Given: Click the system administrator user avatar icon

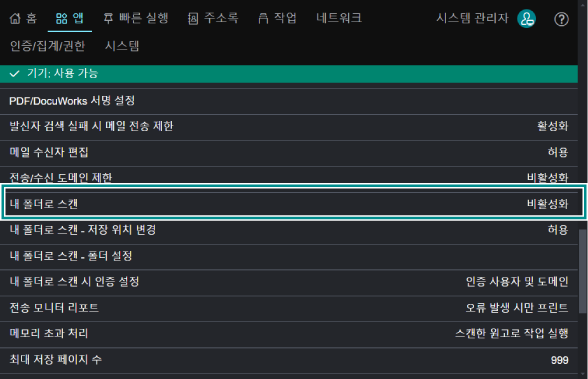Looking at the screenshot, I should click(526, 18).
